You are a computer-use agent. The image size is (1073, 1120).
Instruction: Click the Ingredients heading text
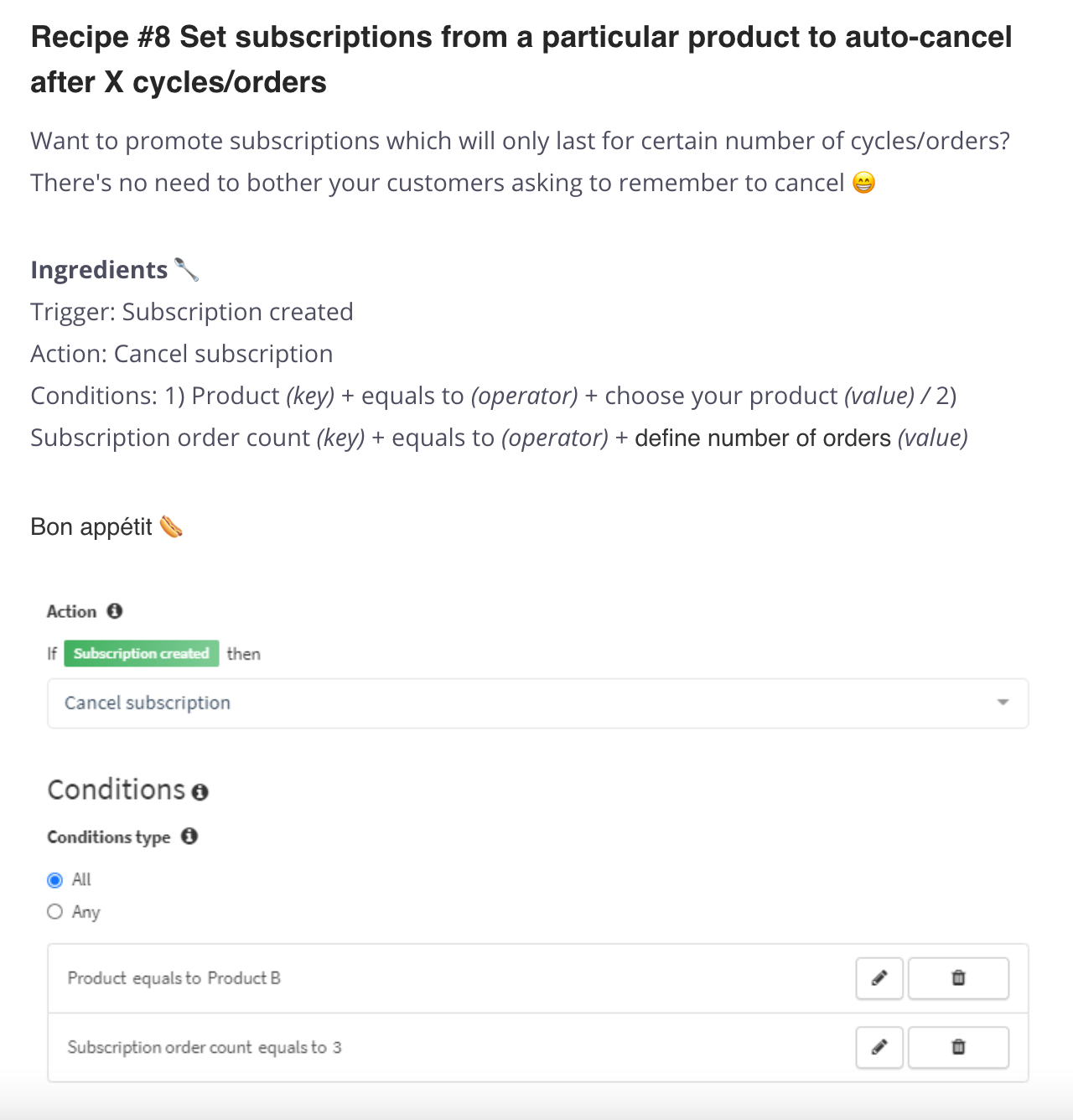click(99, 269)
